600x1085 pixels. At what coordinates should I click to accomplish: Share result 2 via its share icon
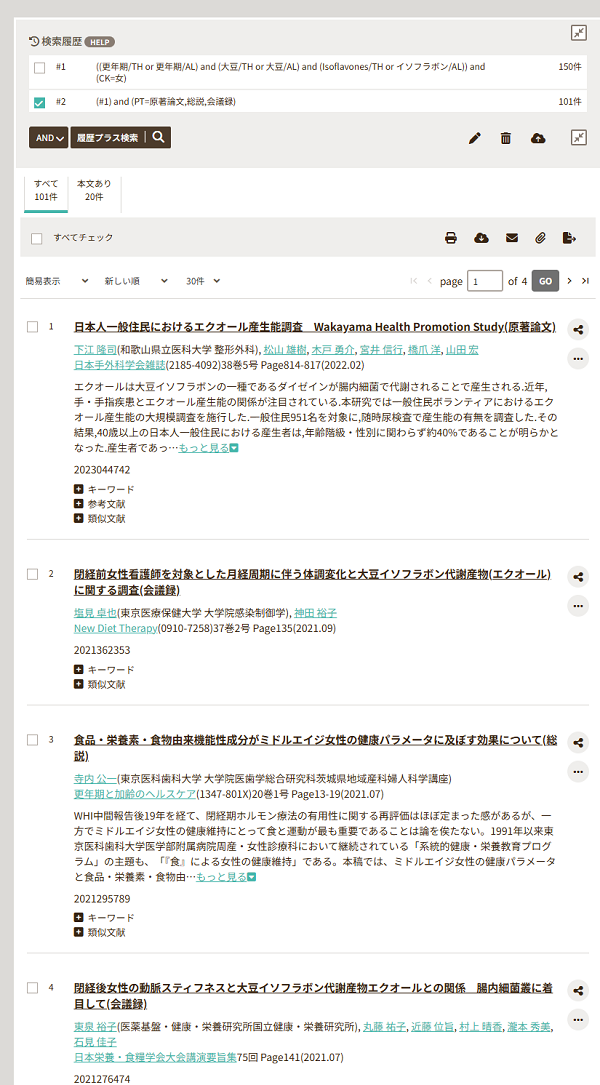pos(578,576)
